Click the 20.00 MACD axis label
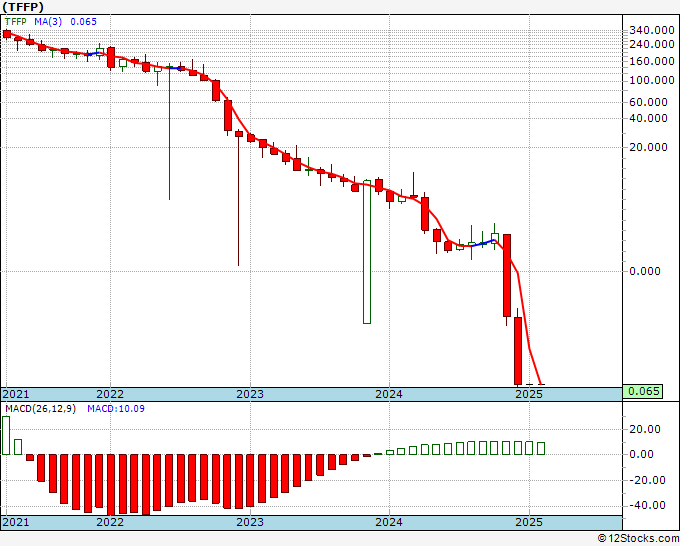The width and height of the screenshot is (680, 546). 645,429
